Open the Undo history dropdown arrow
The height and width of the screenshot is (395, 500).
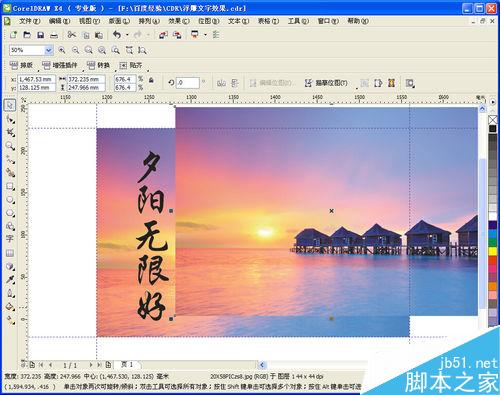point(127,35)
